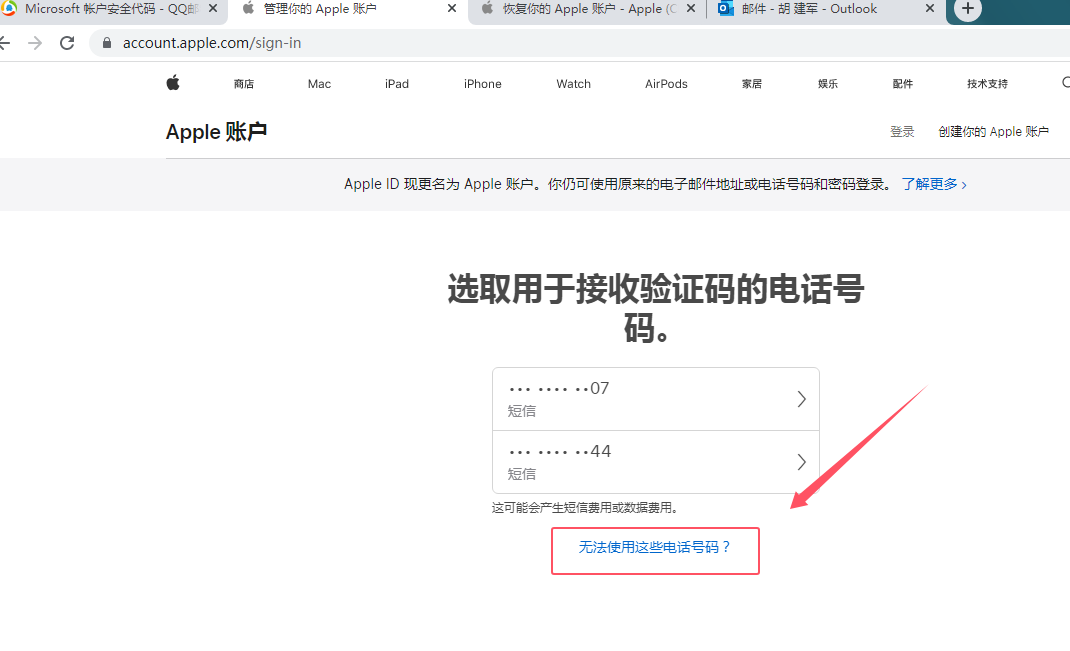Image resolution: width=1070 pixels, height=651 pixels.
Task: Click the address bar URL field
Action: [x=580, y=43]
